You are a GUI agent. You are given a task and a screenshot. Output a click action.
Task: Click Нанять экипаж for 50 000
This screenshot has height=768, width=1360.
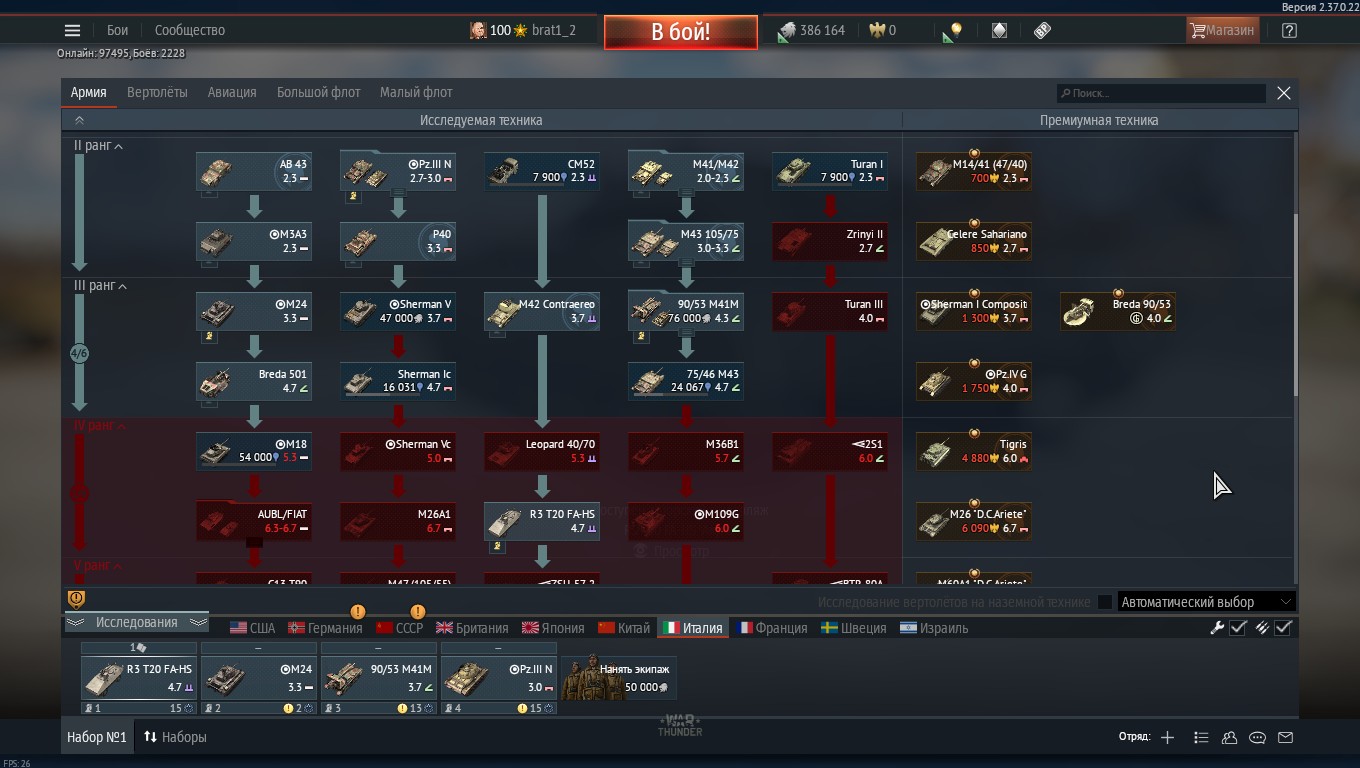click(619, 678)
